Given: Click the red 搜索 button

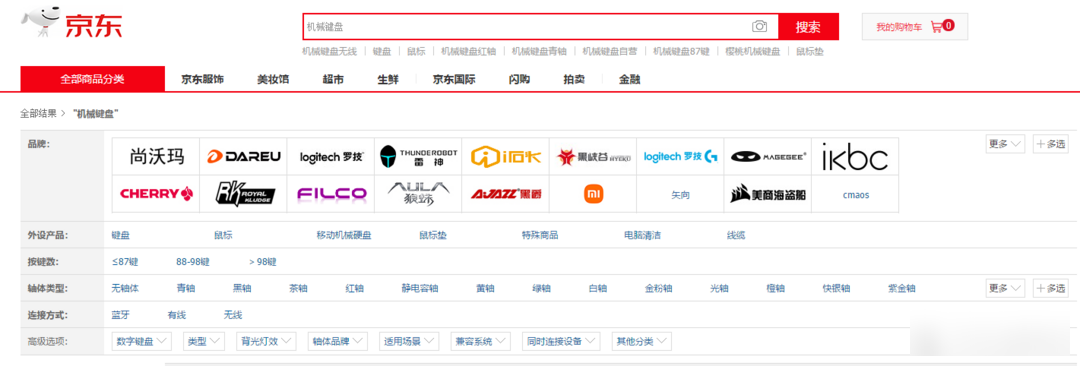Looking at the screenshot, I should point(809,27).
